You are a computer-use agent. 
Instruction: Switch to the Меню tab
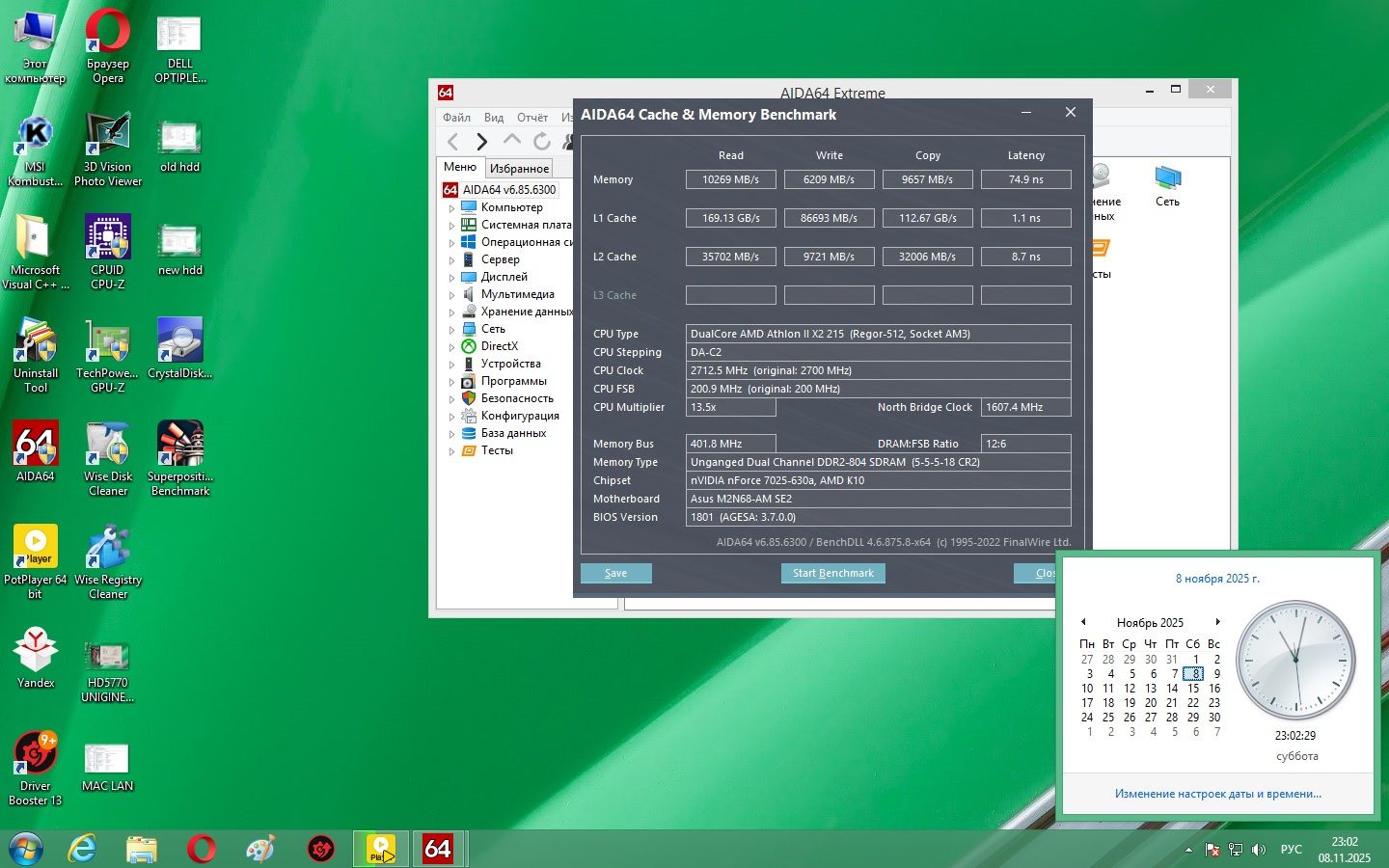[x=460, y=167]
